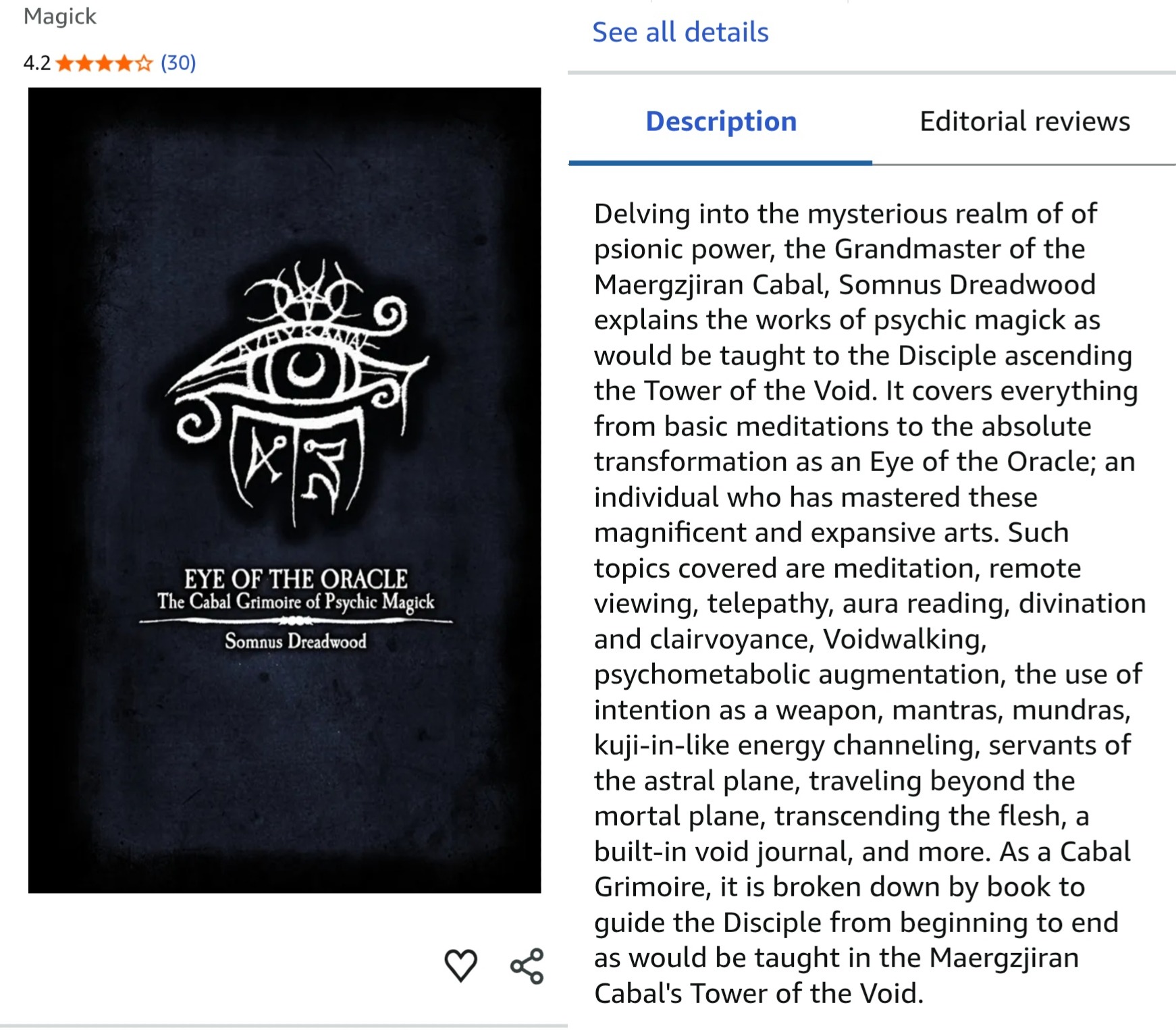This screenshot has height=1030, width=1176.
Task: Click the share icon below cover
Action: [x=527, y=965]
